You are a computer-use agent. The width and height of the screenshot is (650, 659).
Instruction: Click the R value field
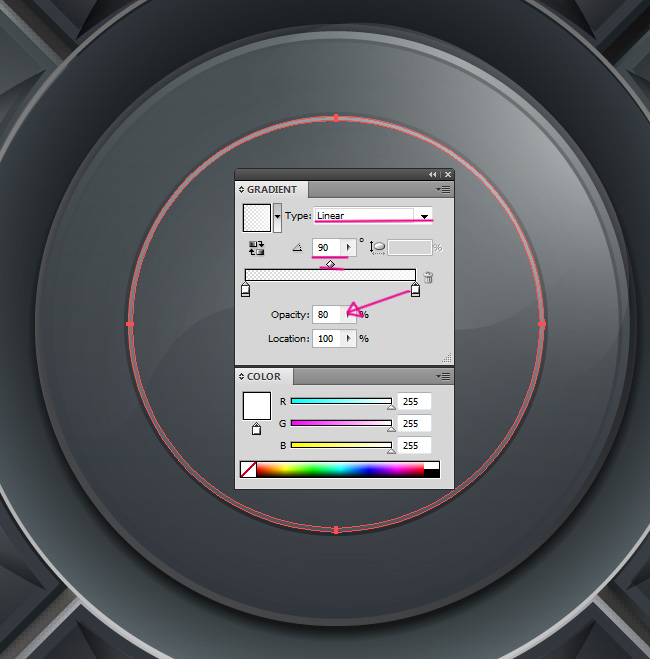tap(414, 401)
